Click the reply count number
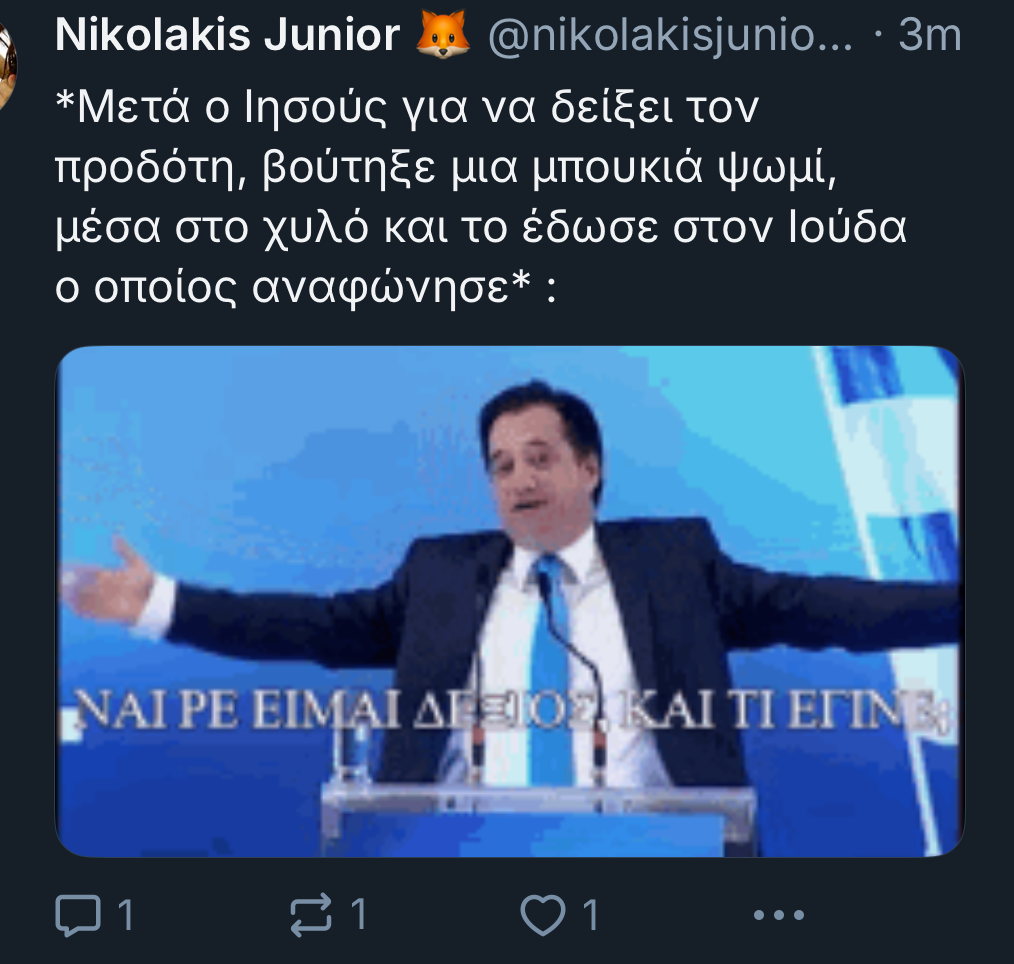Viewport: 1014px width, 964px height. pyautogui.click(x=126, y=915)
